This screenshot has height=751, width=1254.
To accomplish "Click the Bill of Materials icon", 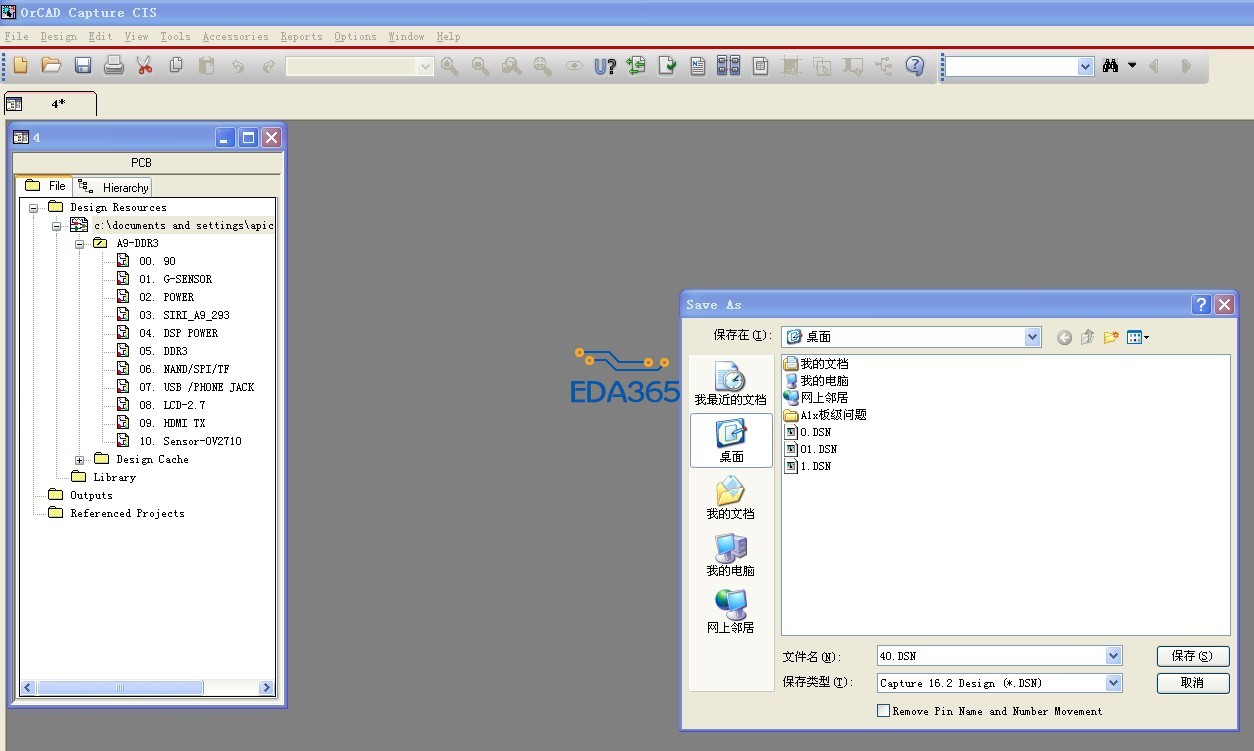I will (x=760, y=66).
